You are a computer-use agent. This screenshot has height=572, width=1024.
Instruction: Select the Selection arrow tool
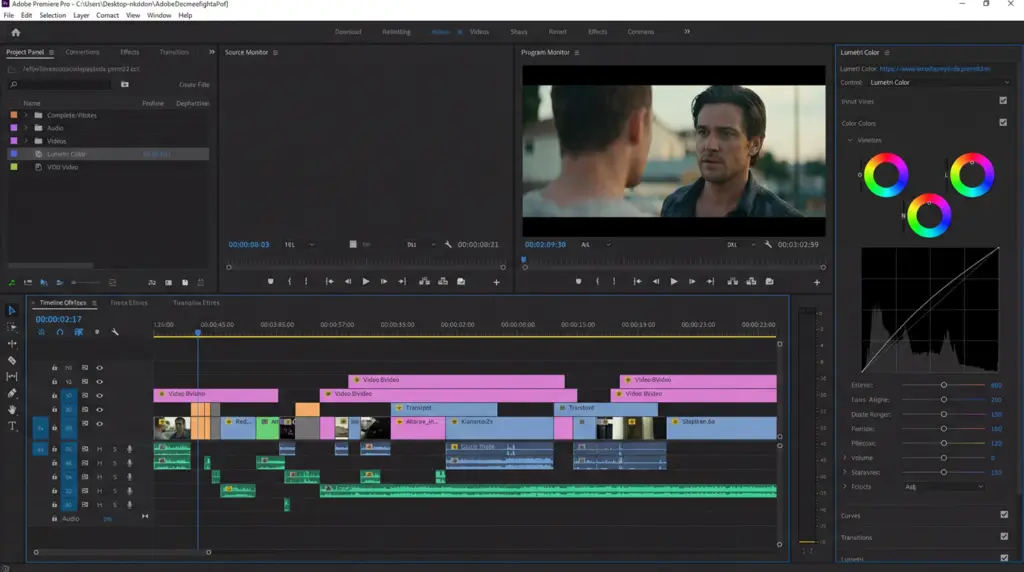(x=12, y=310)
